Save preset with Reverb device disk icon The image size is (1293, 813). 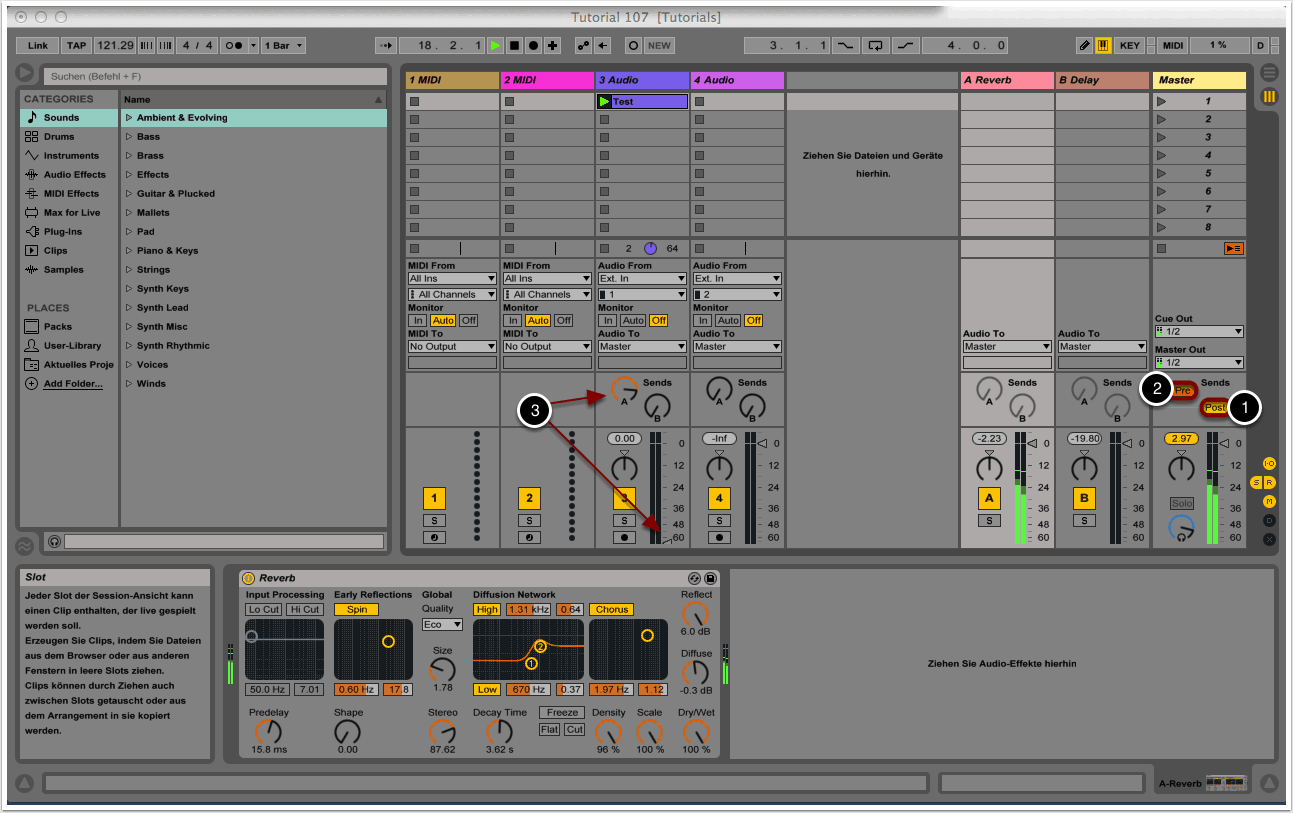coord(710,578)
